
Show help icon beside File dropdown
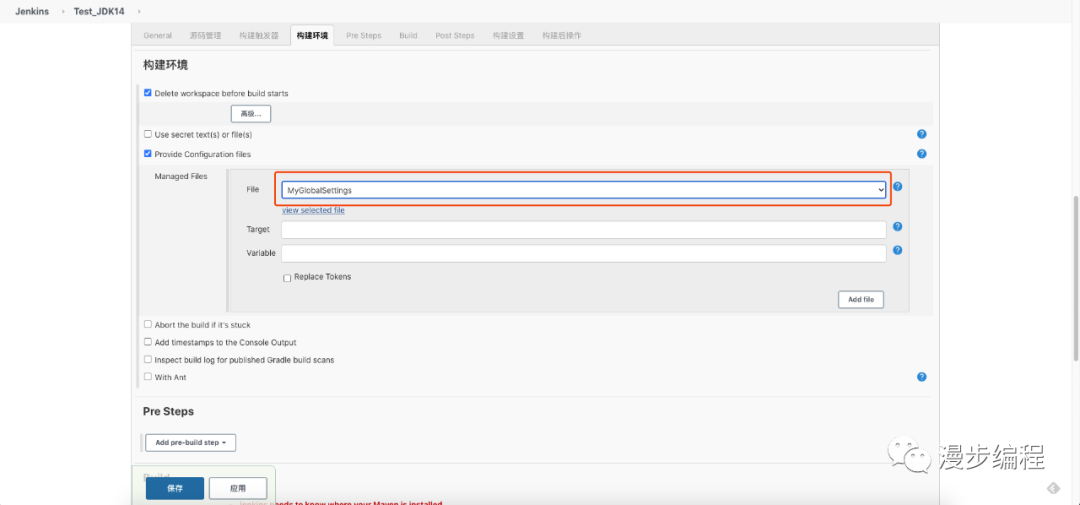pyautogui.click(x=897, y=187)
